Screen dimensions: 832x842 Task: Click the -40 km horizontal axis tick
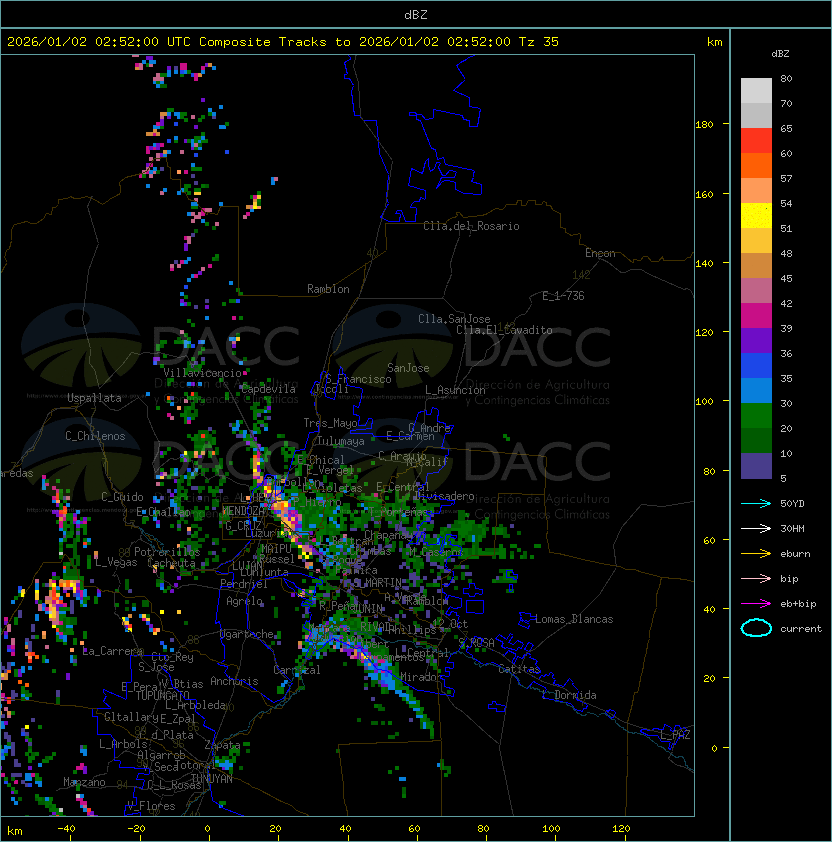pos(67,829)
